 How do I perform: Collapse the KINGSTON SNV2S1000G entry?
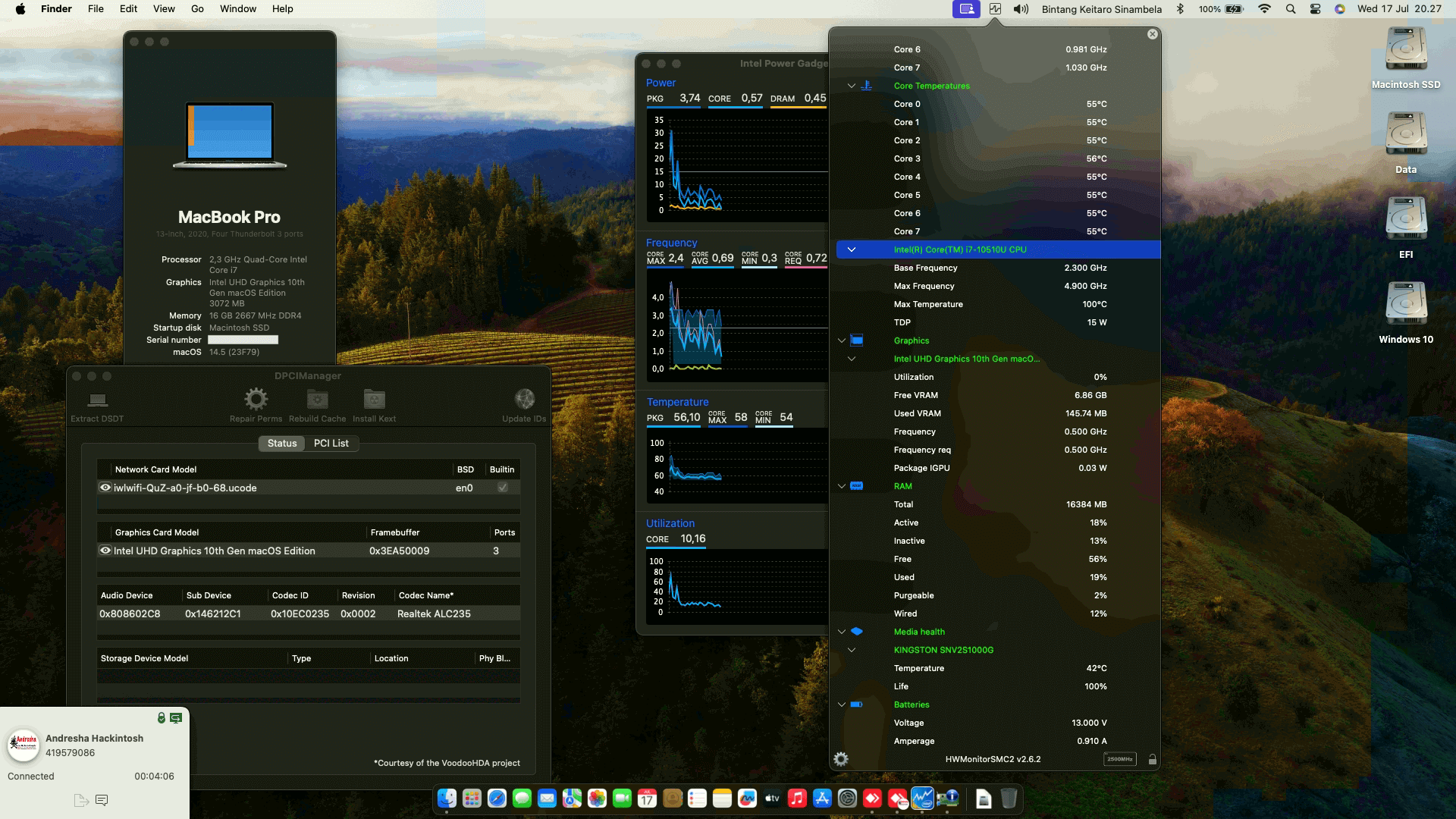(852, 650)
